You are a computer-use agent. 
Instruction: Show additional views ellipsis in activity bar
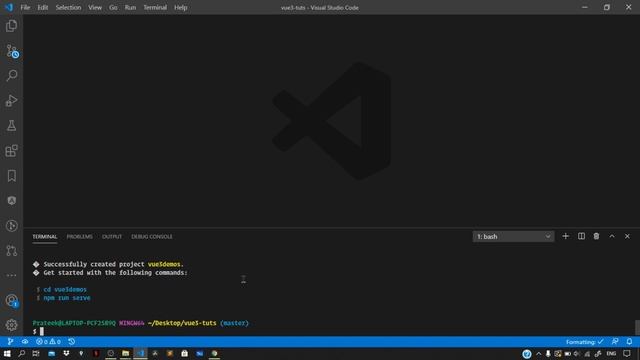tap(11, 276)
